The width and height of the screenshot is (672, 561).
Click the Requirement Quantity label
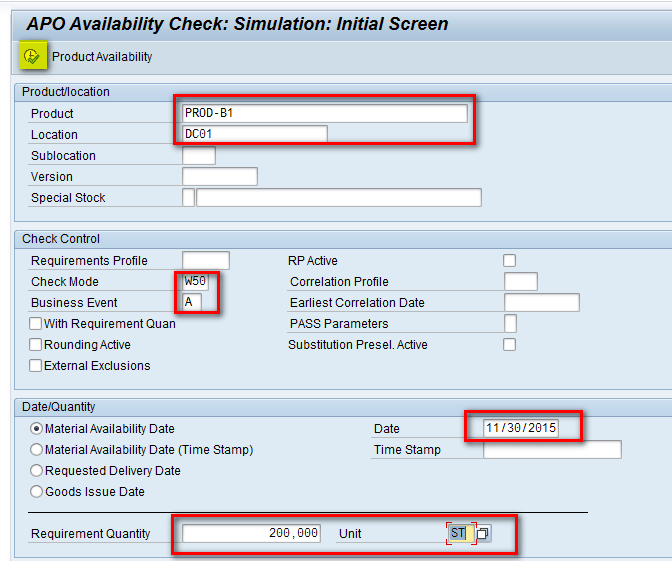point(90,534)
